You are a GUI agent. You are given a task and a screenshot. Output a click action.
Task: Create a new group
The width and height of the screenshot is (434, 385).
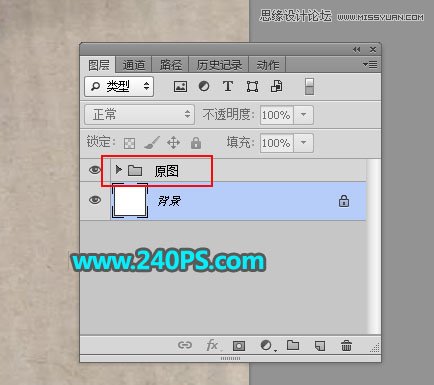point(293,345)
